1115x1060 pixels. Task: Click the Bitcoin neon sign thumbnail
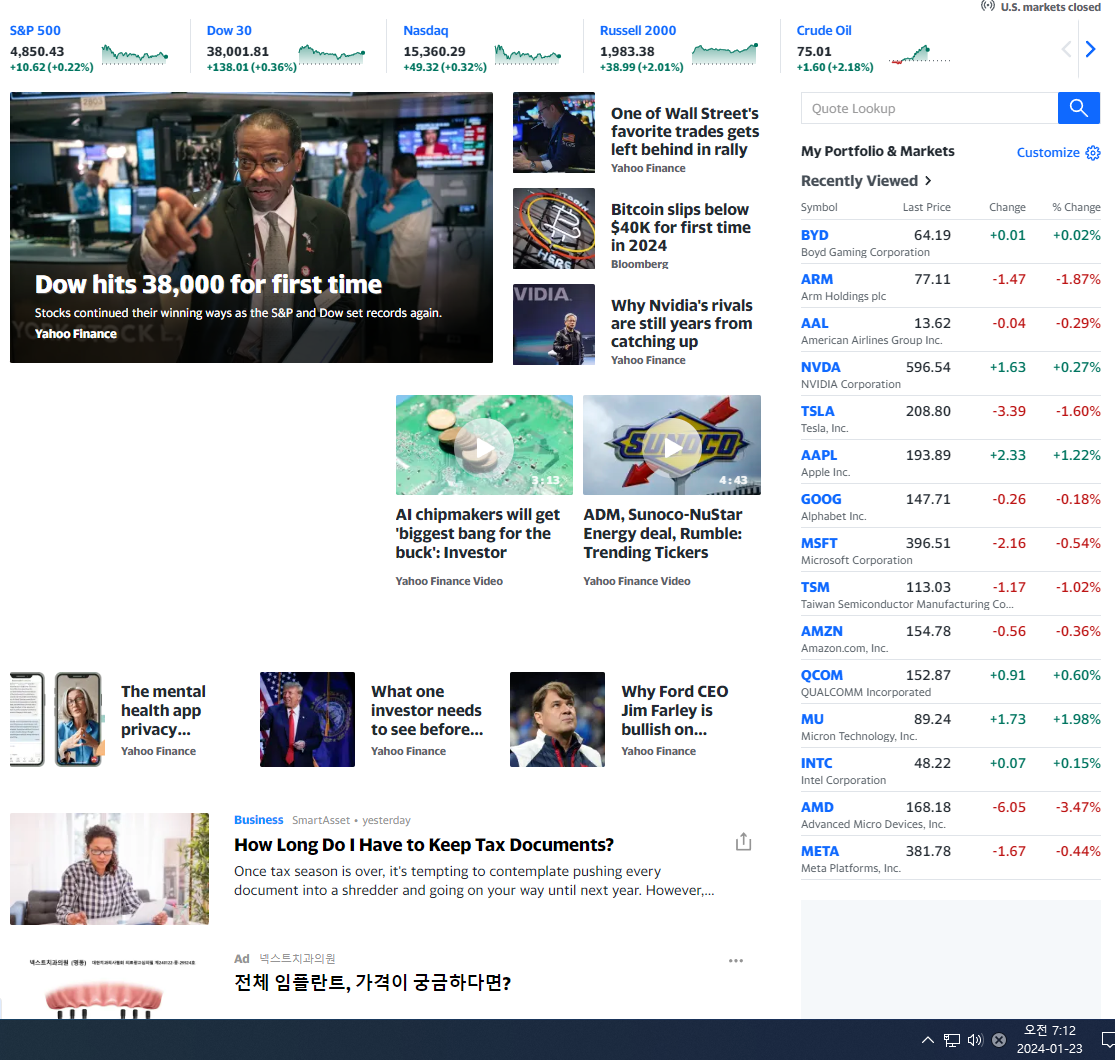[x=554, y=228]
